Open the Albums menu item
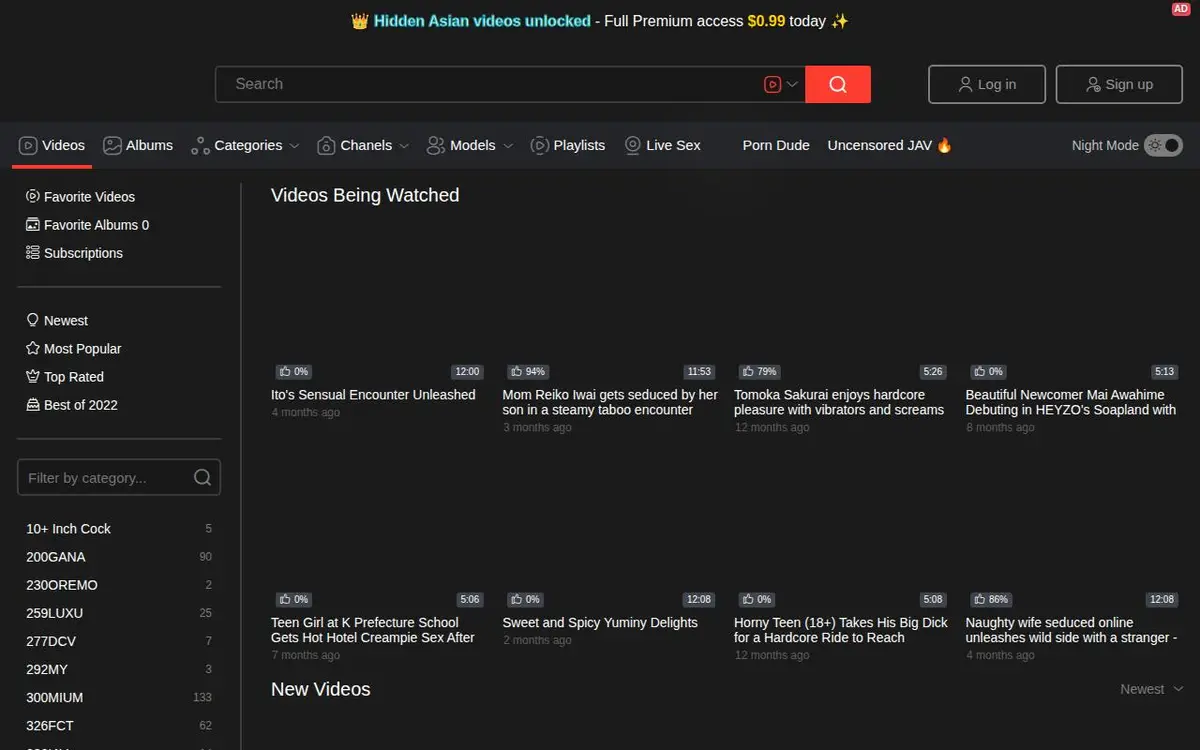 pyautogui.click(x=138, y=145)
